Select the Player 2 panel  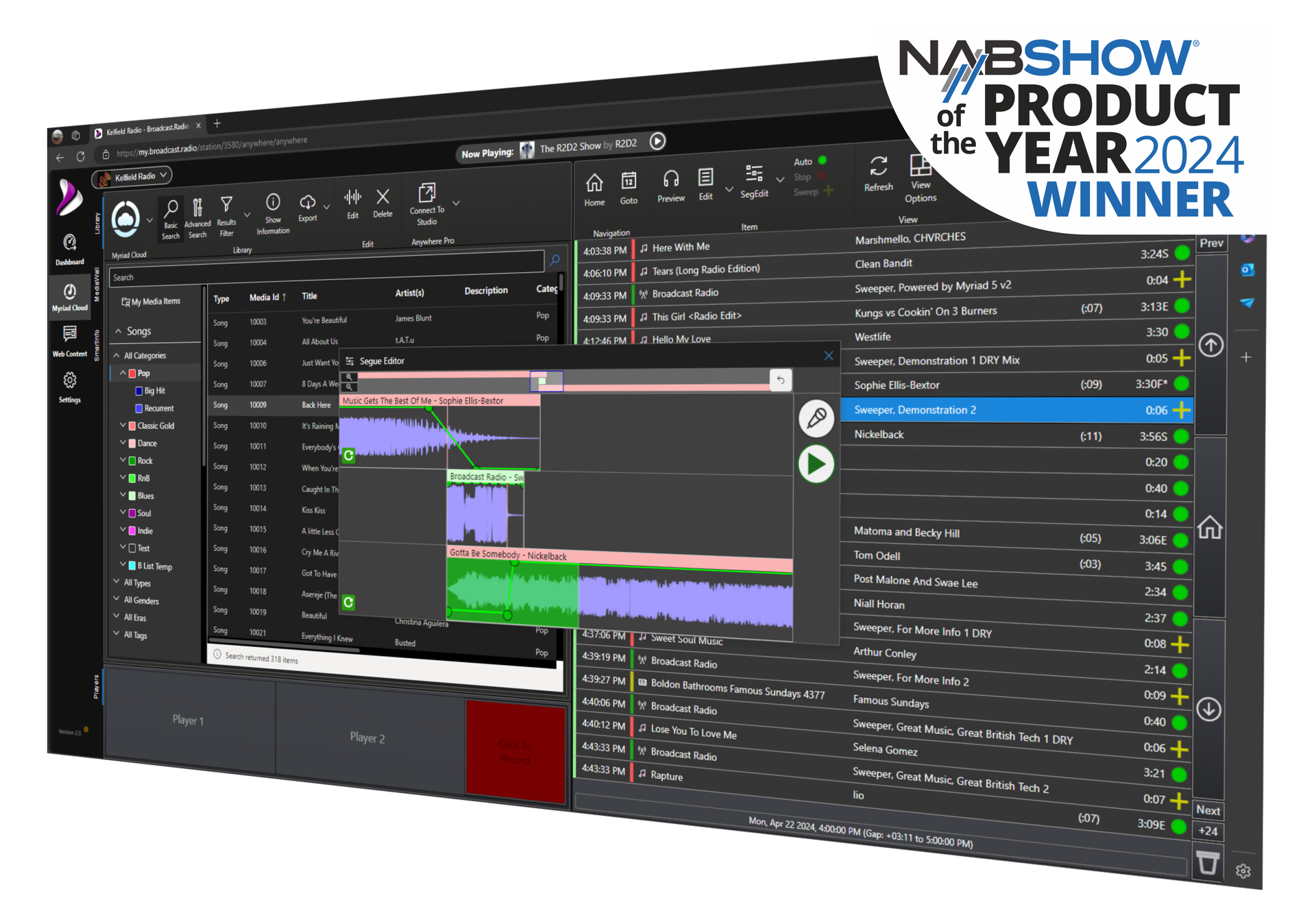coord(369,737)
